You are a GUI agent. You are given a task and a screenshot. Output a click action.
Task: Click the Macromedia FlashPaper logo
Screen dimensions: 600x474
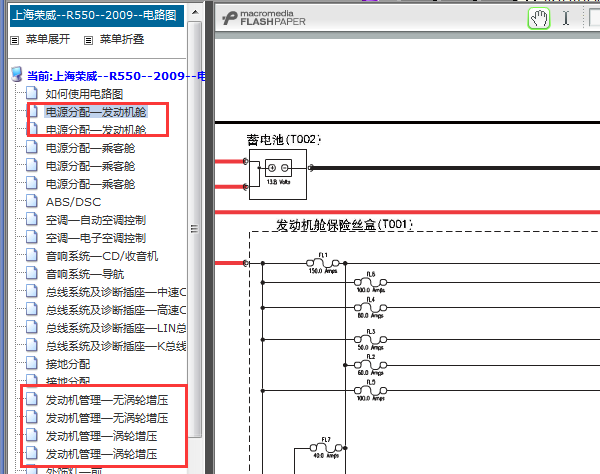coord(264,18)
